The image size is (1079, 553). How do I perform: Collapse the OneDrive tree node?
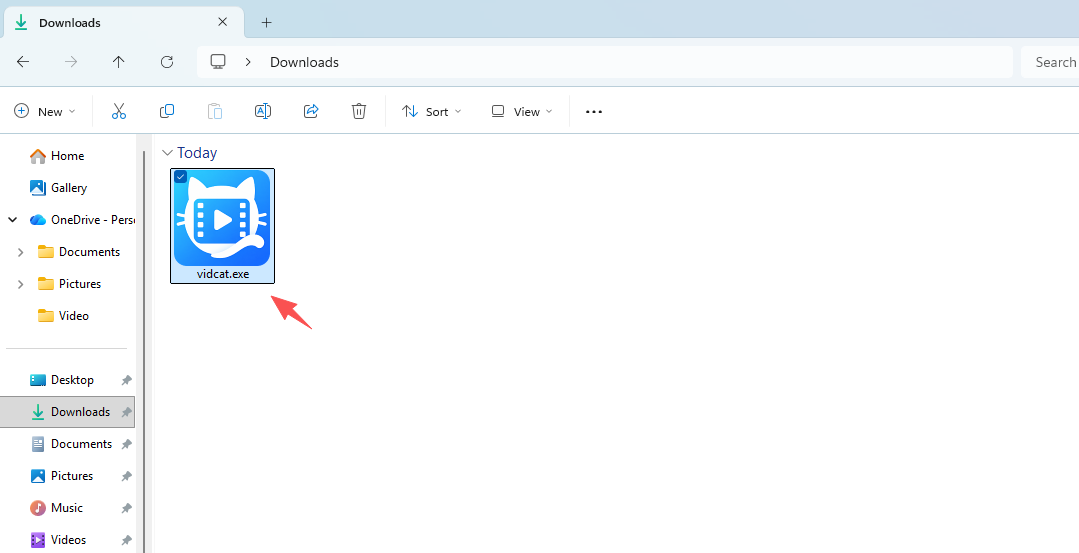pyautogui.click(x=12, y=220)
